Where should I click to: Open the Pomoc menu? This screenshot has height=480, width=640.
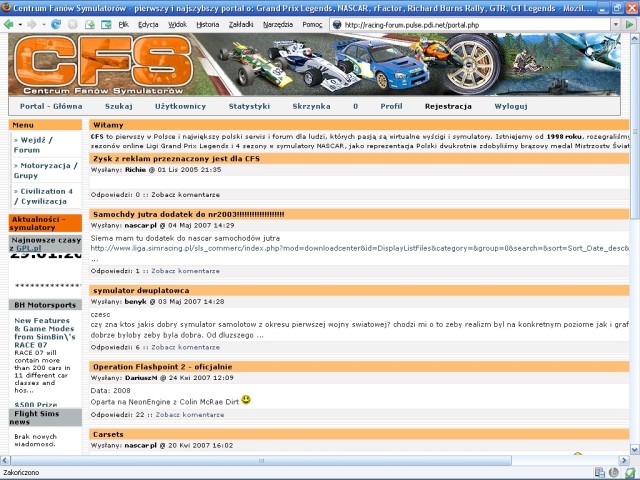312,24
